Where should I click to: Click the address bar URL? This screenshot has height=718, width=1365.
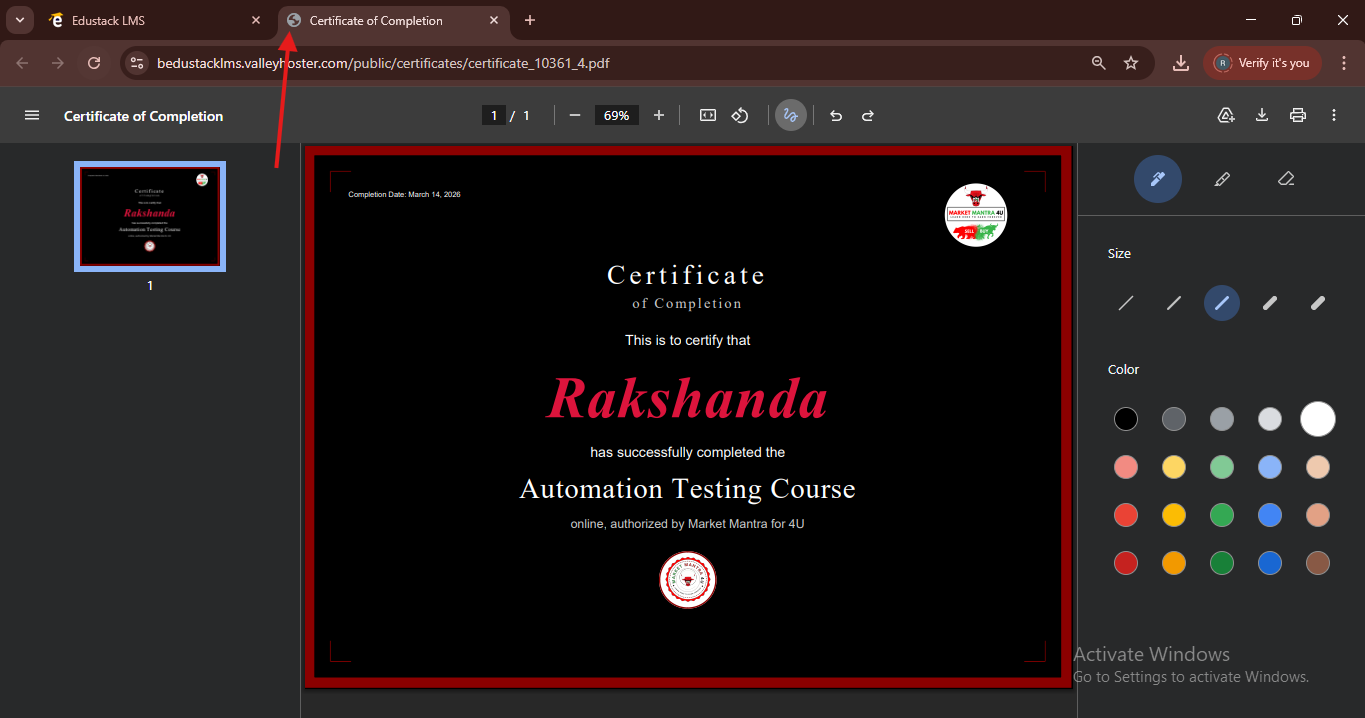[x=383, y=63]
